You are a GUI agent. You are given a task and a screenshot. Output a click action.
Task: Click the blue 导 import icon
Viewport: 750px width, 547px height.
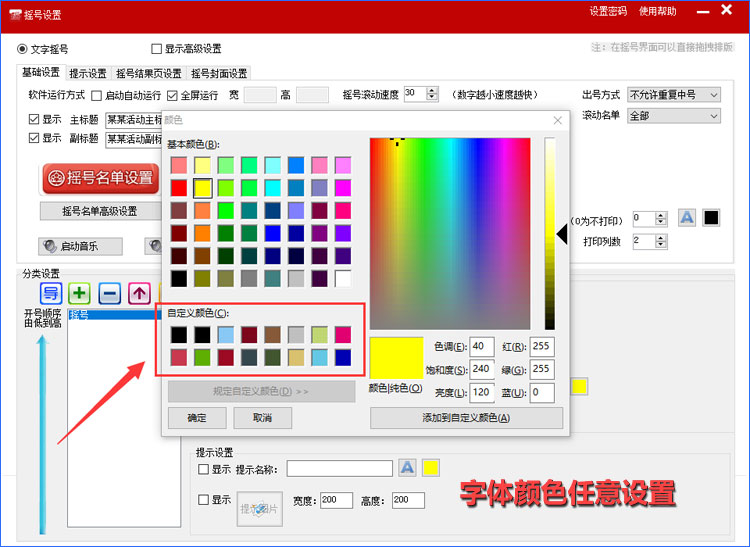tap(50, 294)
